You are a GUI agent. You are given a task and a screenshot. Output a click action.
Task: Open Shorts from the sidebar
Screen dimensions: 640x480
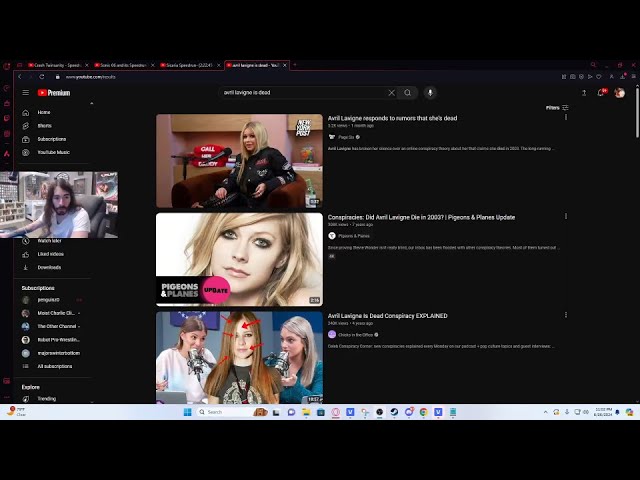pyautogui.click(x=45, y=126)
